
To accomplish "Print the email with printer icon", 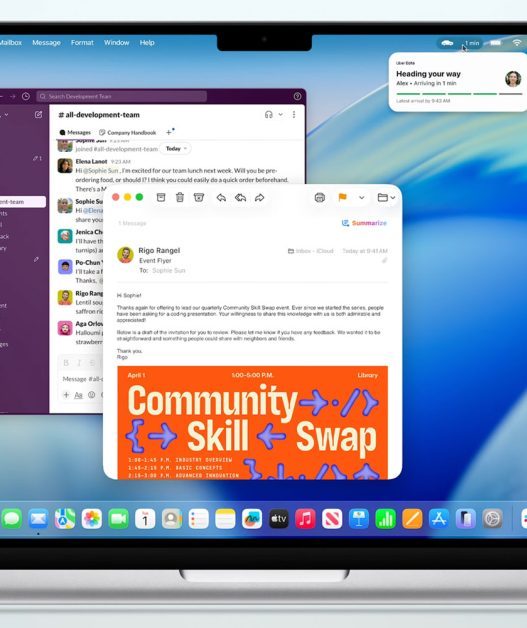I will (320, 197).
